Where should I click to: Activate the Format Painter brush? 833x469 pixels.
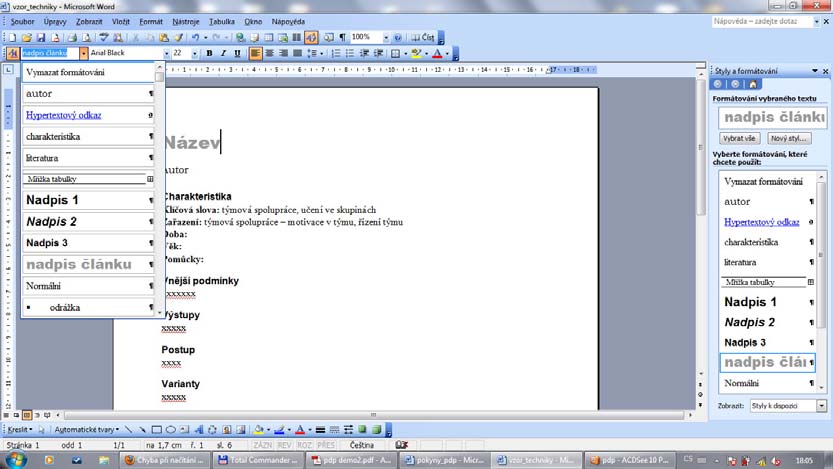click(x=178, y=37)
